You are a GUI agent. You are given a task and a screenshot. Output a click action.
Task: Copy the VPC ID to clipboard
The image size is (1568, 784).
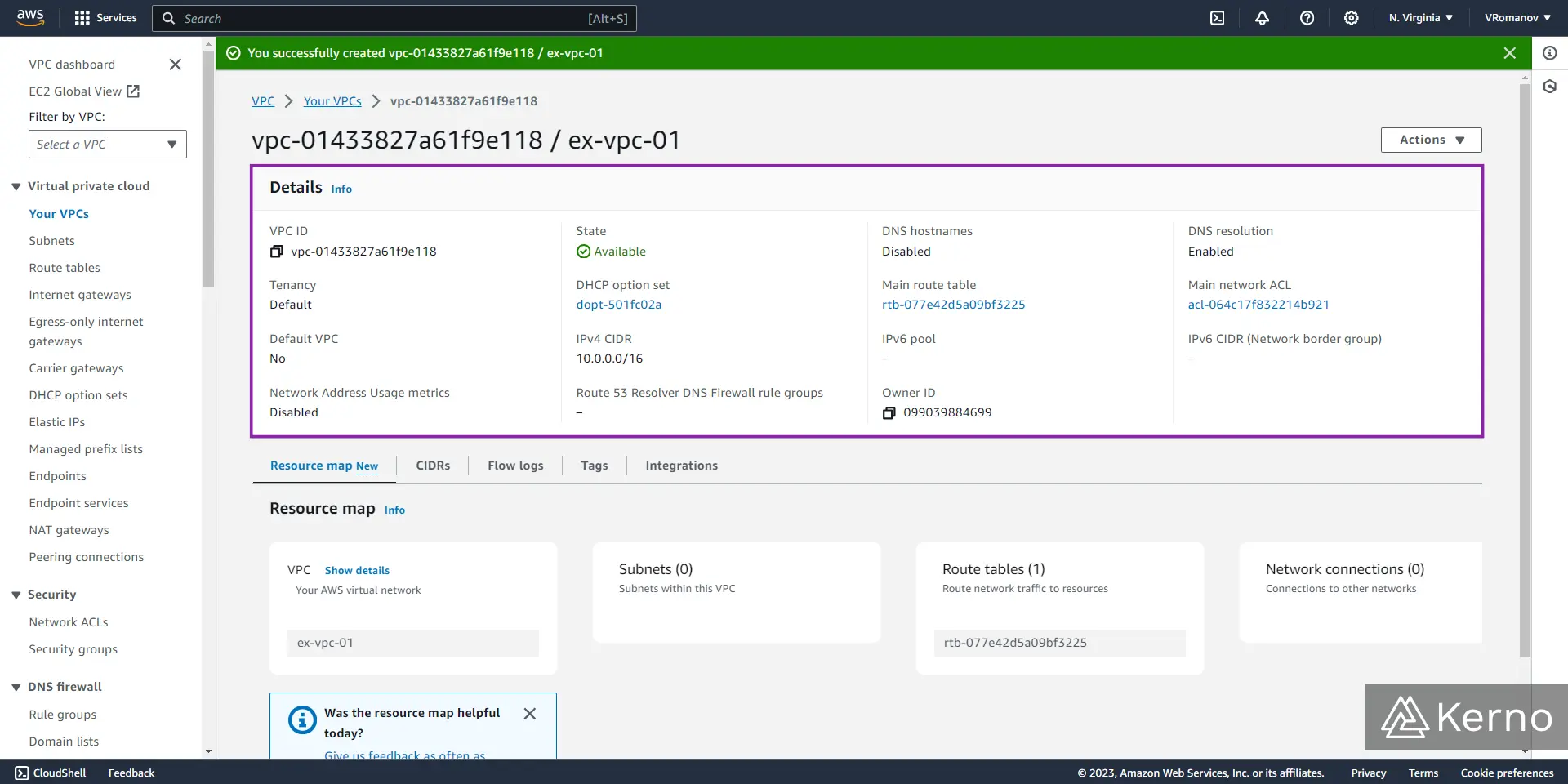[277, 252]
